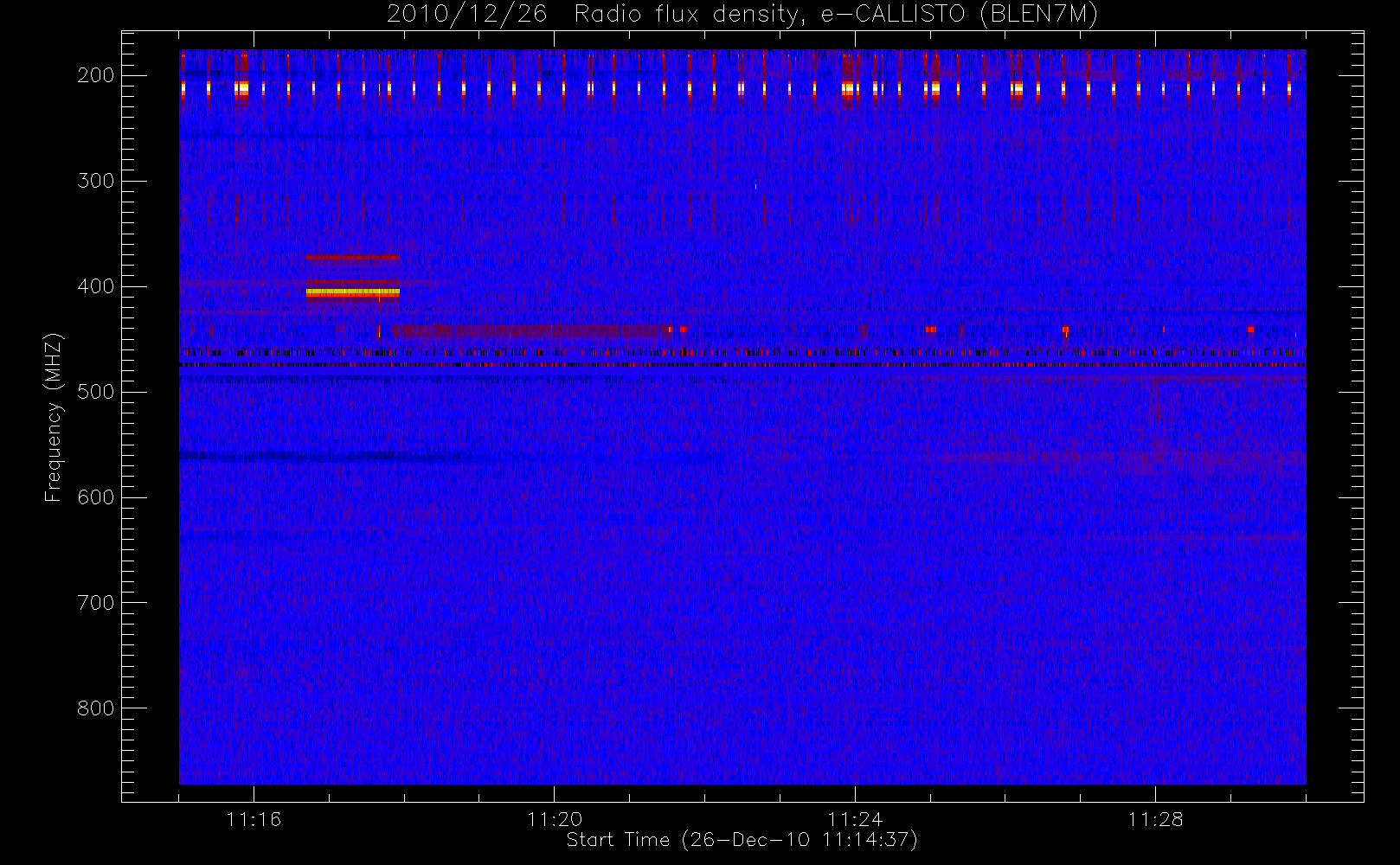The image size is (1400, 865).
Task: Click the 200 frequency tick label
Action: coord(96,75)
